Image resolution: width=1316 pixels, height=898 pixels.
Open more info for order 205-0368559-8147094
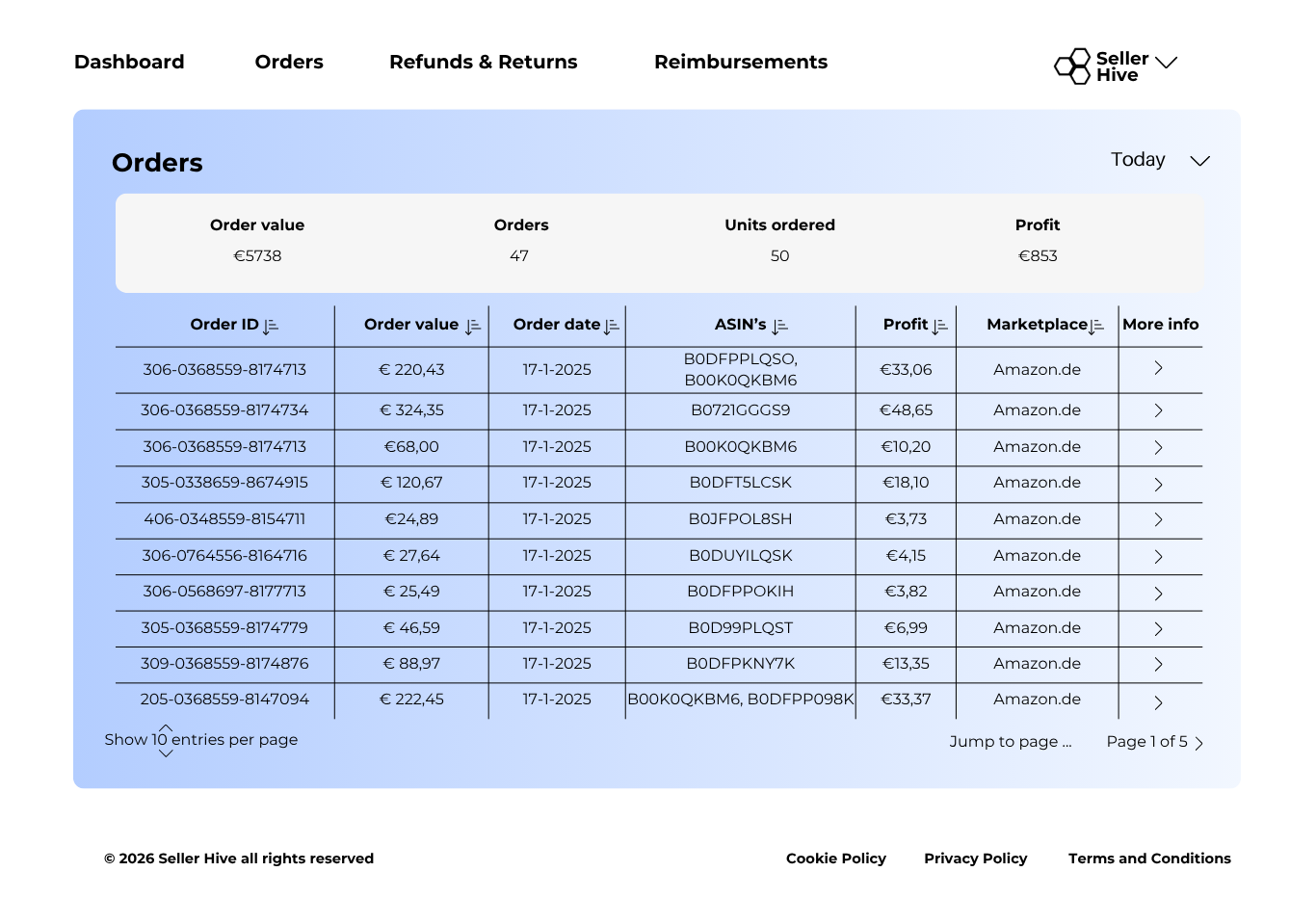1159,703
